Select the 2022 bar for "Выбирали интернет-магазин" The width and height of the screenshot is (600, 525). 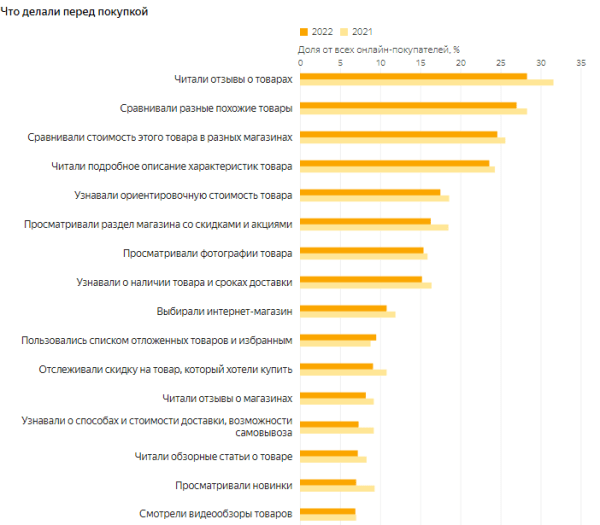[x=343, y=308]
